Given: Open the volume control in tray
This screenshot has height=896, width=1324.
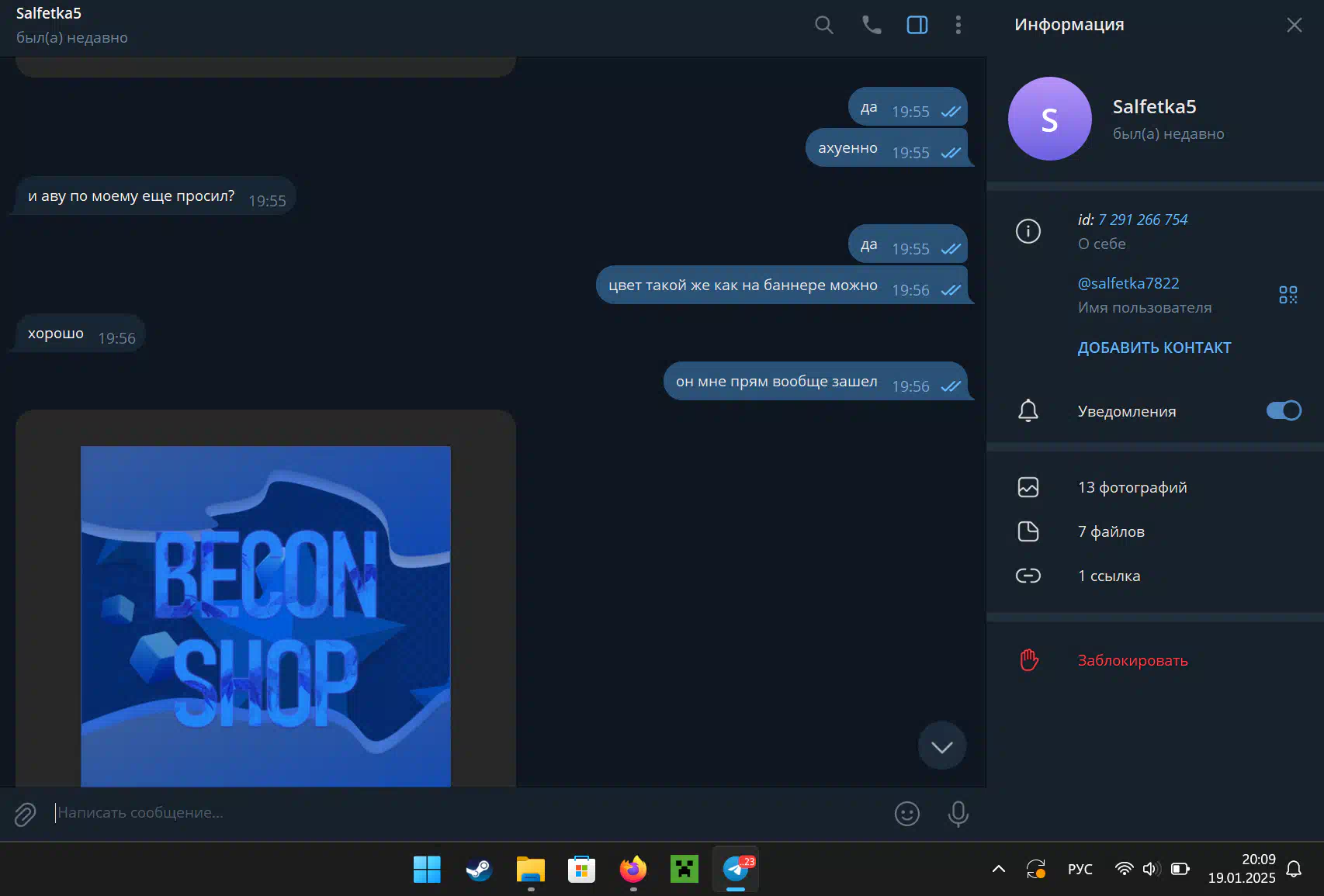Looking at the screenshot, I should pos(1152,870).
